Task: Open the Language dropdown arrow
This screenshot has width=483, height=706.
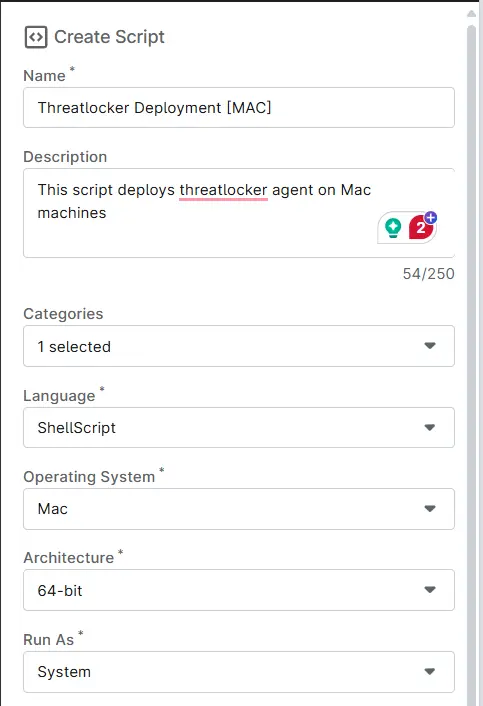Action: tap(430, 427)
